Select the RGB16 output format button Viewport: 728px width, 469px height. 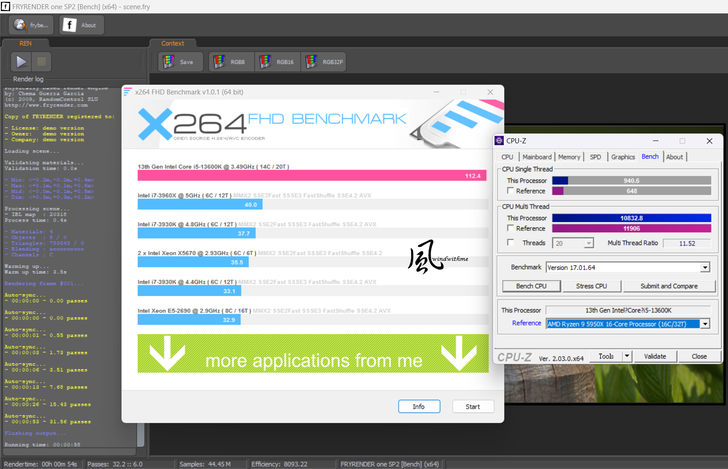click(278, 62)
